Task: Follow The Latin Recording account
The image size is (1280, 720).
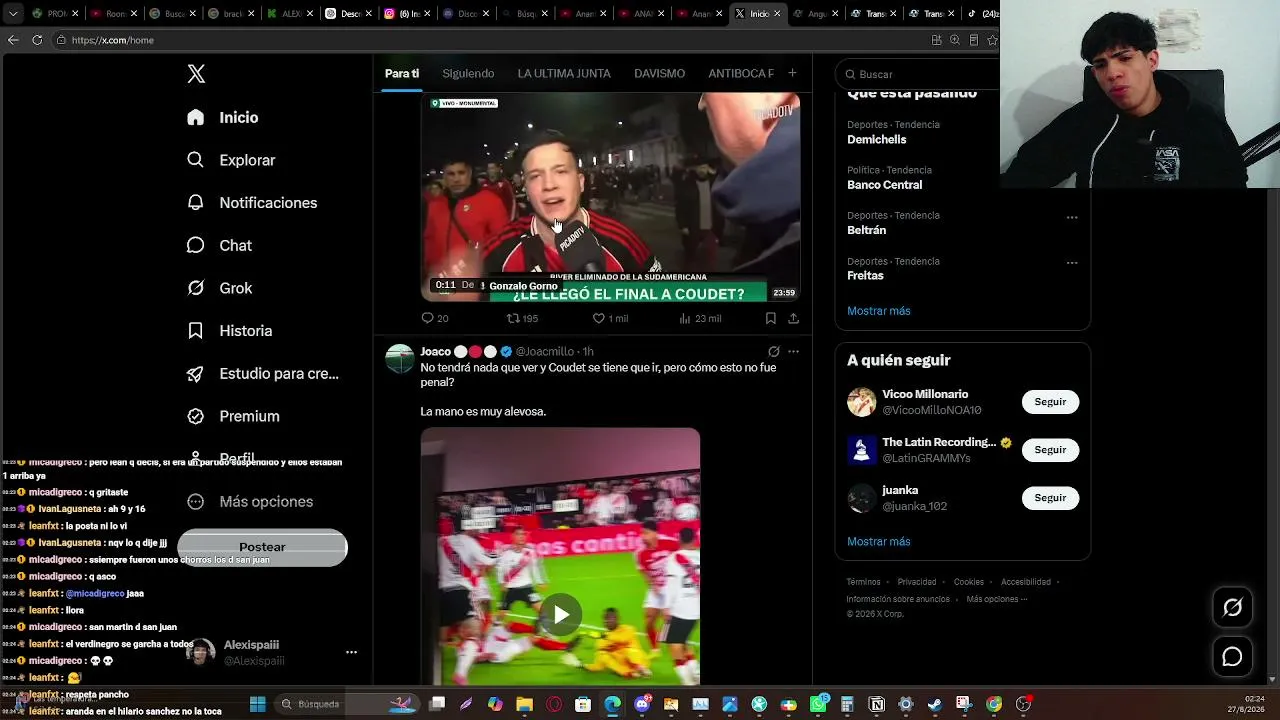Action: [x=1050, y=449]
